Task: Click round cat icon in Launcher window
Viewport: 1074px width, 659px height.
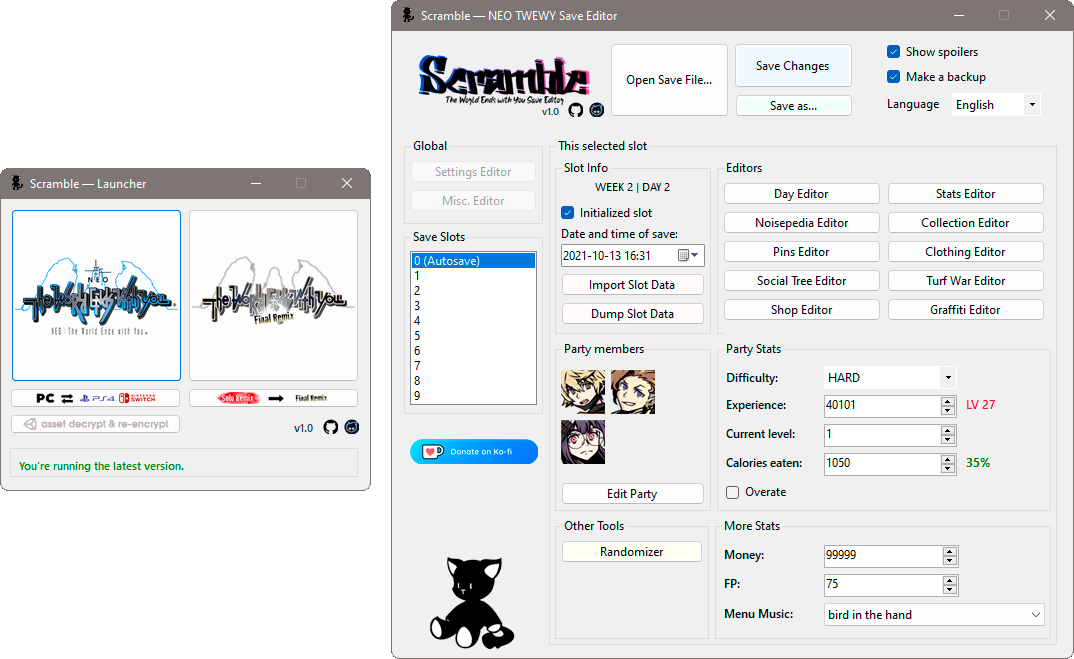Action: pyautogui.click(x=352, y=427)
